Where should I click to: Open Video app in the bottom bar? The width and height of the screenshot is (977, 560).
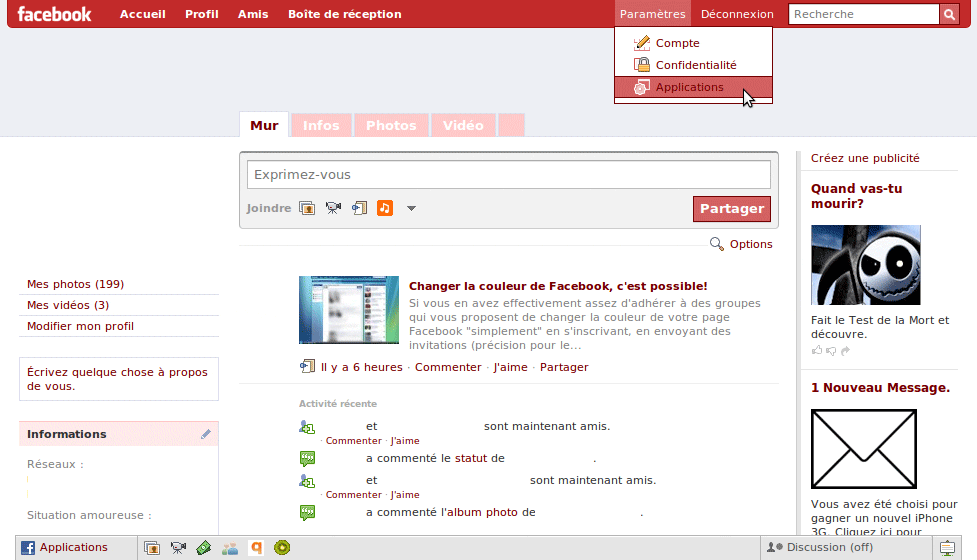(178, 548)
